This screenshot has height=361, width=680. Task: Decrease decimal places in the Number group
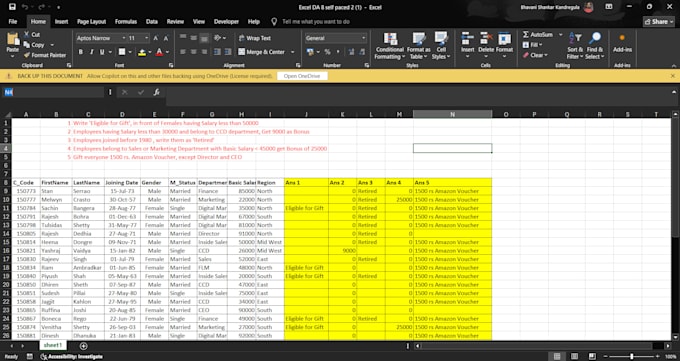(362, 52)
